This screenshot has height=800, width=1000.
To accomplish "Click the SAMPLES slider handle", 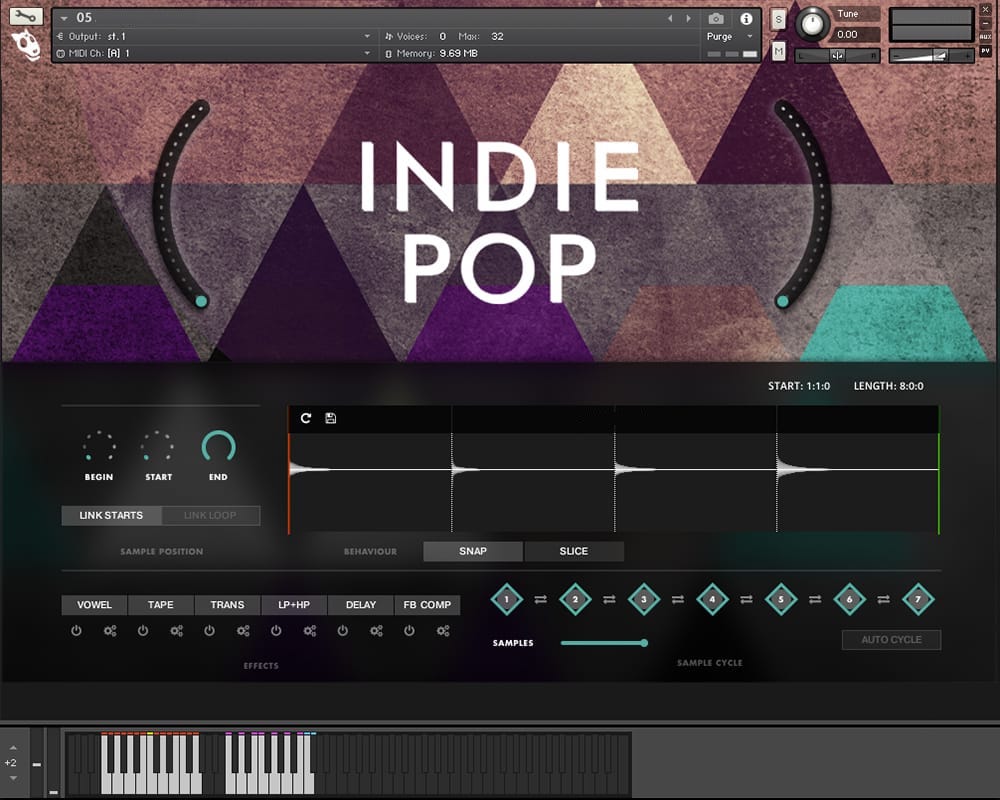I will pyautogui.click(x=644, y=643).
